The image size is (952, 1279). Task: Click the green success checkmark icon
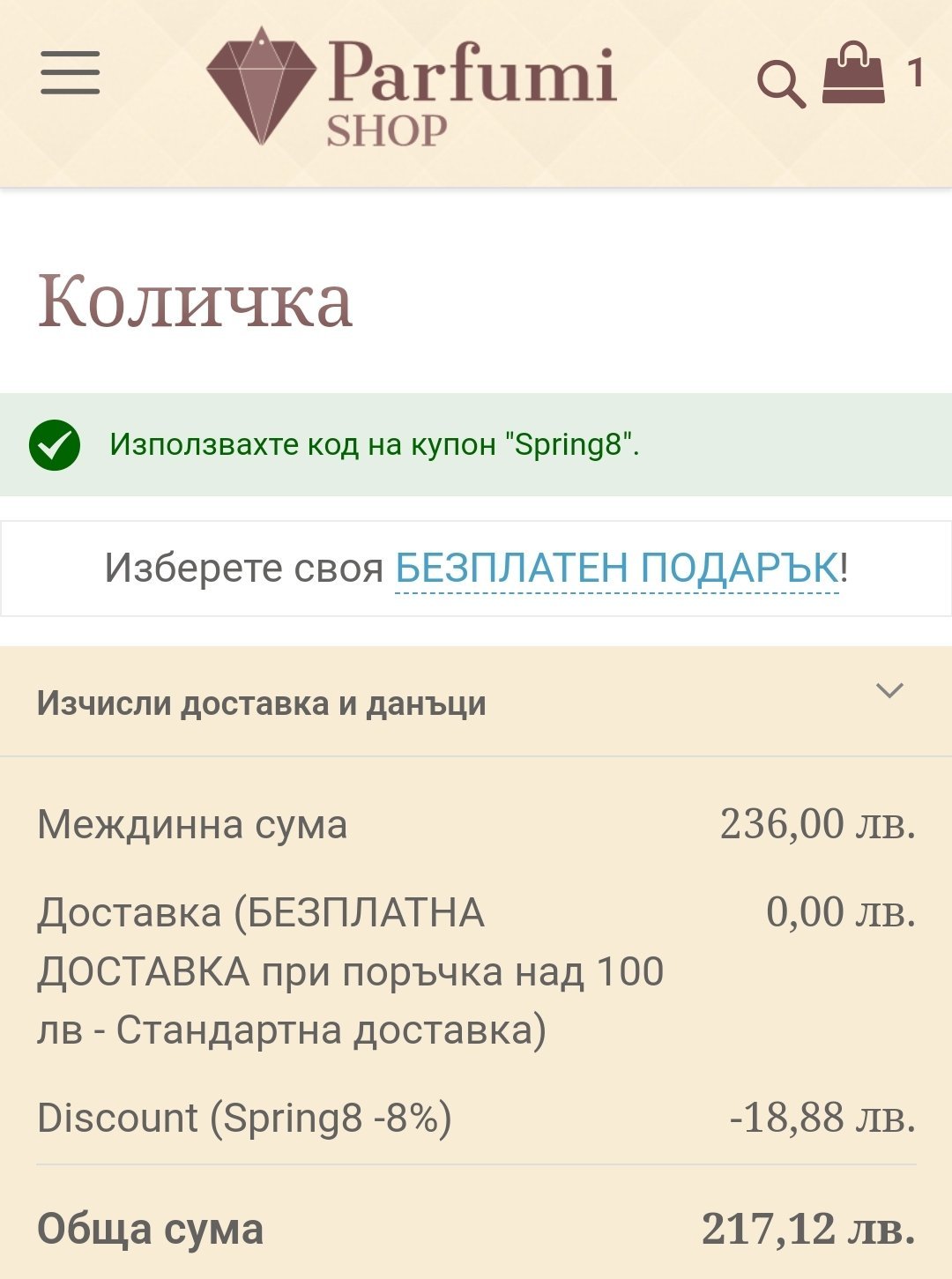pyautogui.click(x=55, y=445)
